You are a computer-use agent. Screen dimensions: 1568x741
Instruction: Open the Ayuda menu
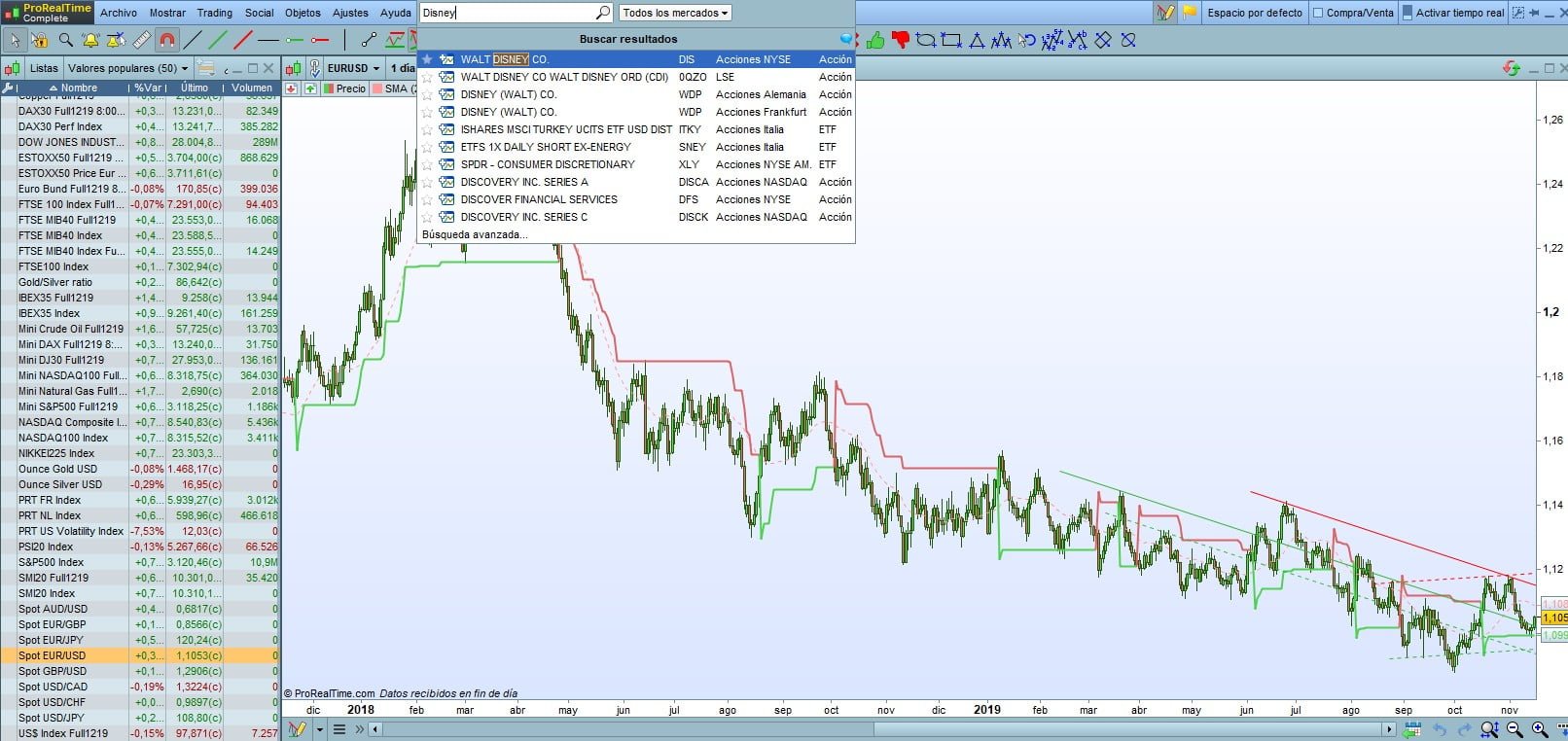click(395, 13)
